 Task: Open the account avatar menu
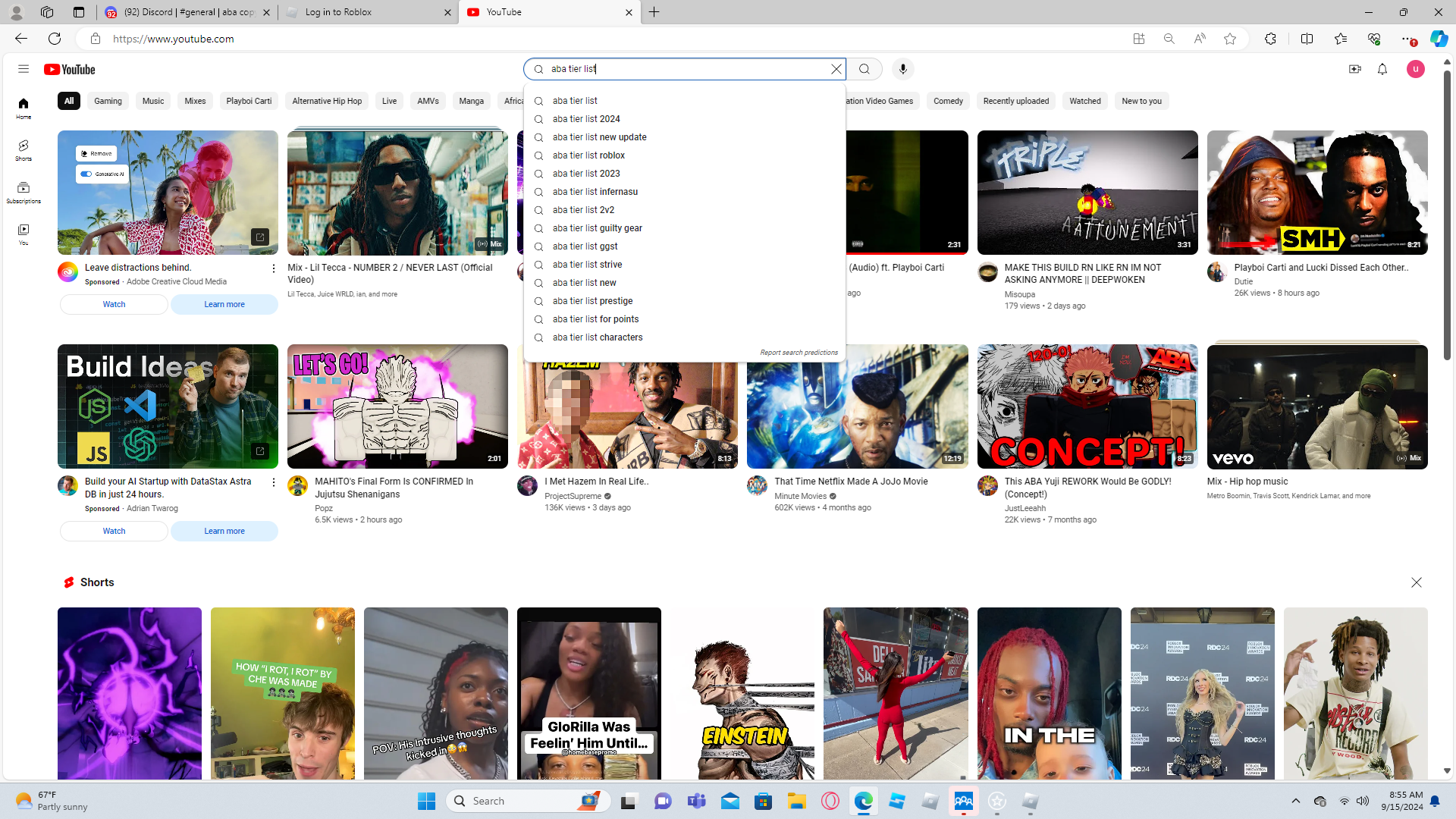tap(1416, 69)
